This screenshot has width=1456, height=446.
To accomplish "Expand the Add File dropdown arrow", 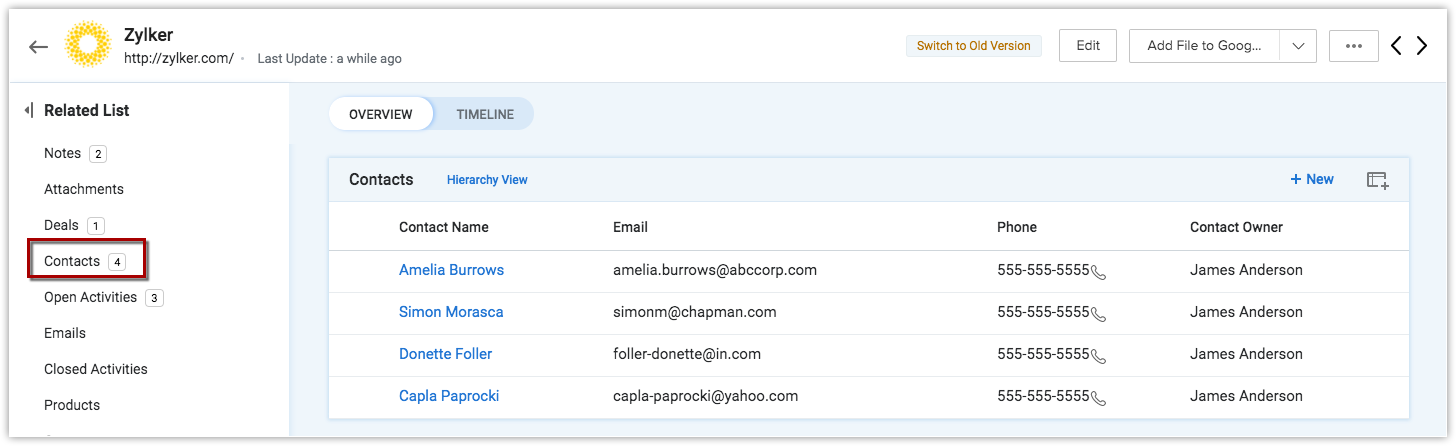I will [x=1297, y=46].
